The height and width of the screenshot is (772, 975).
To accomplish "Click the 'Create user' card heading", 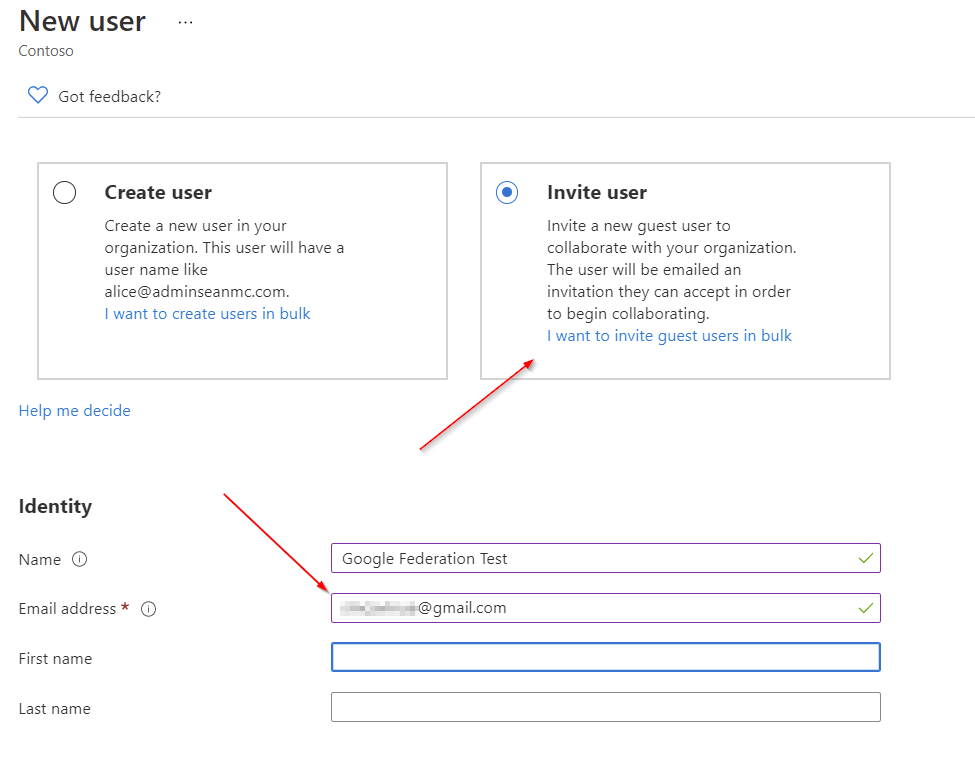I will [158, 193].
